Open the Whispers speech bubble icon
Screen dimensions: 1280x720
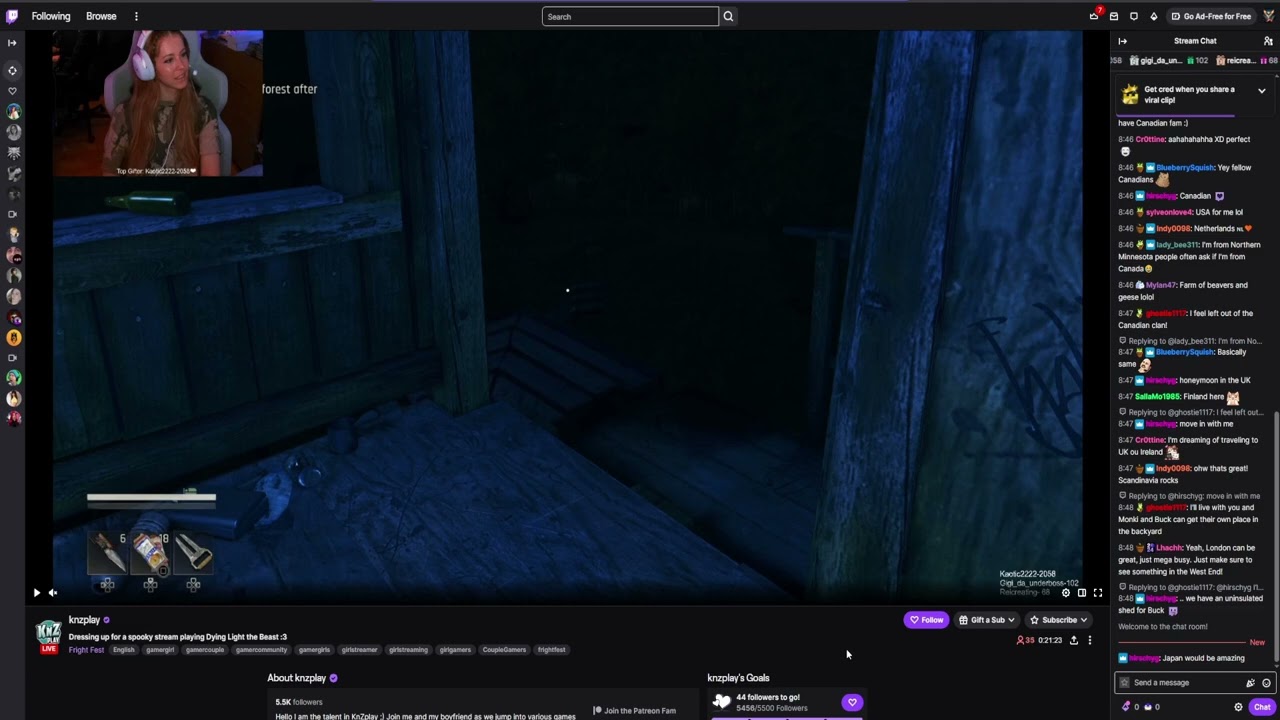point(1134,16)
